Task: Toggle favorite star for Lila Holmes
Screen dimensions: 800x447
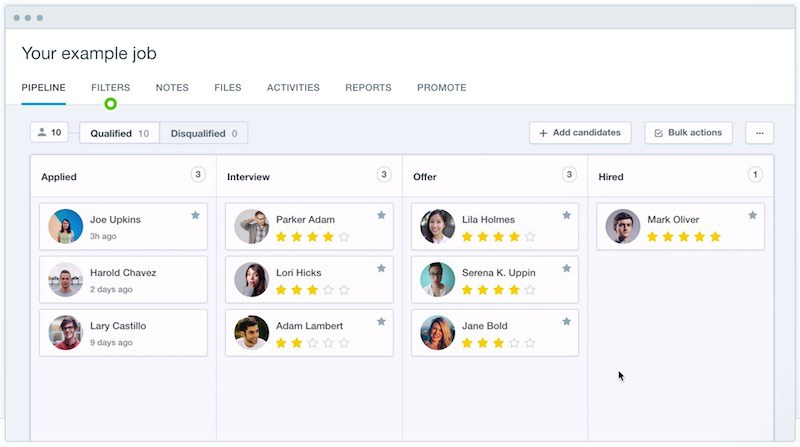Action: coord(567,215)
